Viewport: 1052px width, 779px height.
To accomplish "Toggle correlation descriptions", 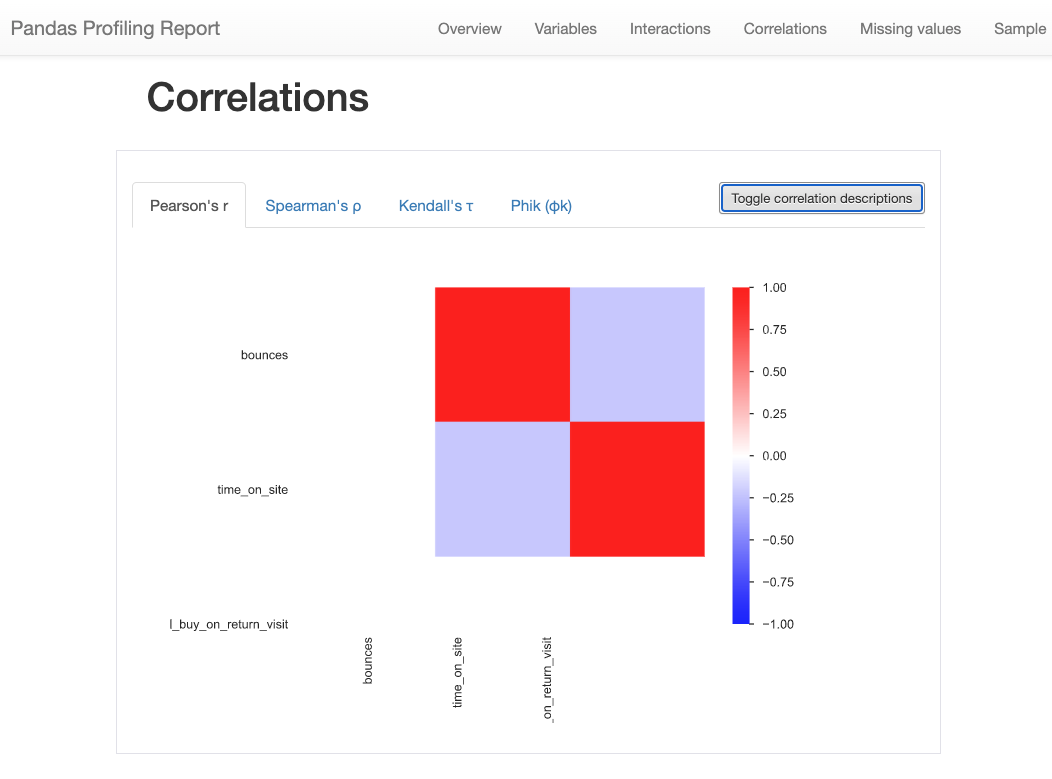I will click(x=822, y=198).
